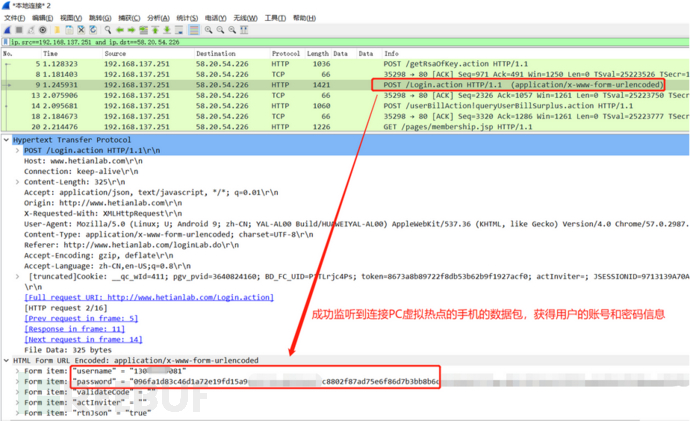The width and height of the screenshot is (690, 421).
Task: Select the Referer: loginLab.do line
Action: click(132, 245)
